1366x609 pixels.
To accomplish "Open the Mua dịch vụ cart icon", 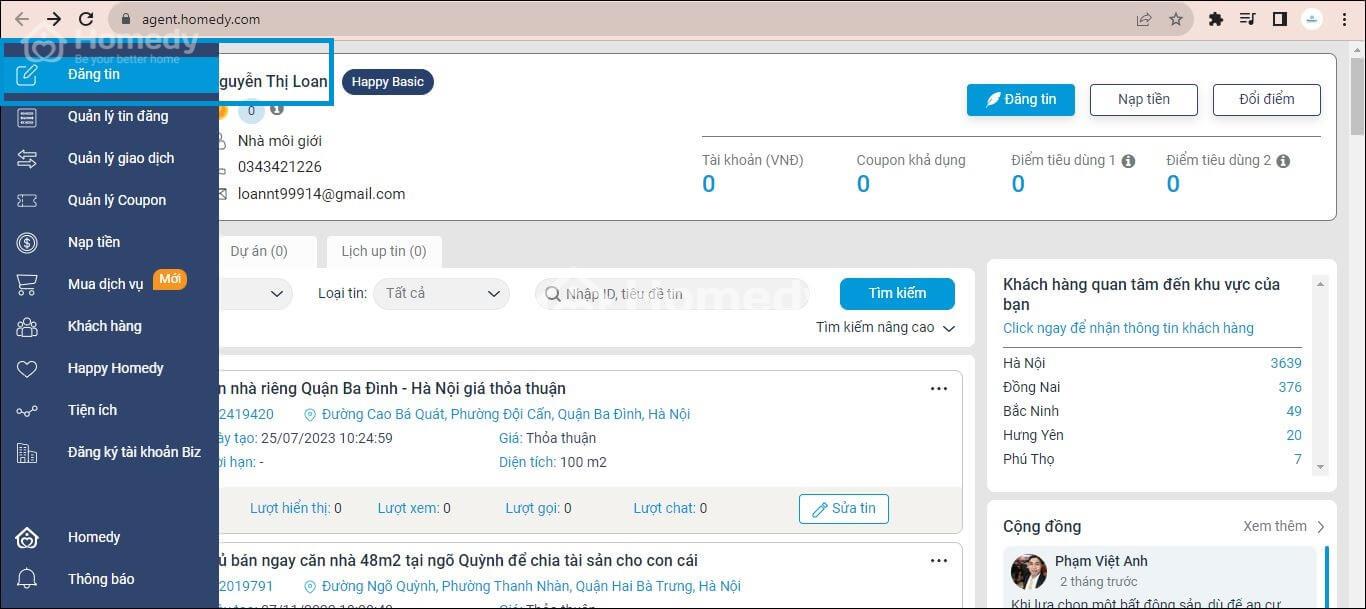I will point(27,284).
